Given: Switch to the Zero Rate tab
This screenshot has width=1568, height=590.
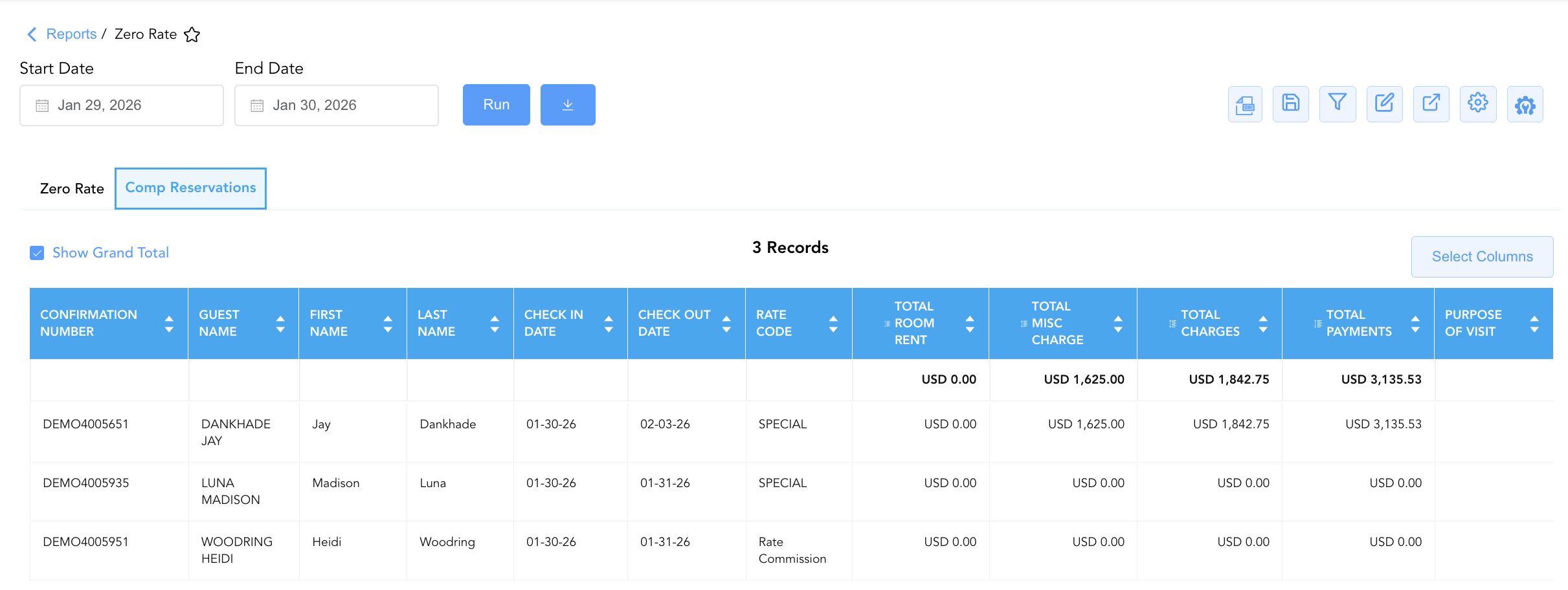Looking at the screenshot, I should coord(72,189).
